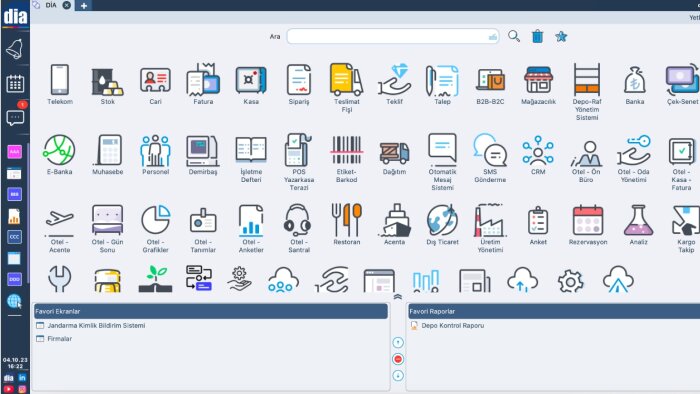
Task: Collapse the module grid with double chevron
Action: pos(398,297)
